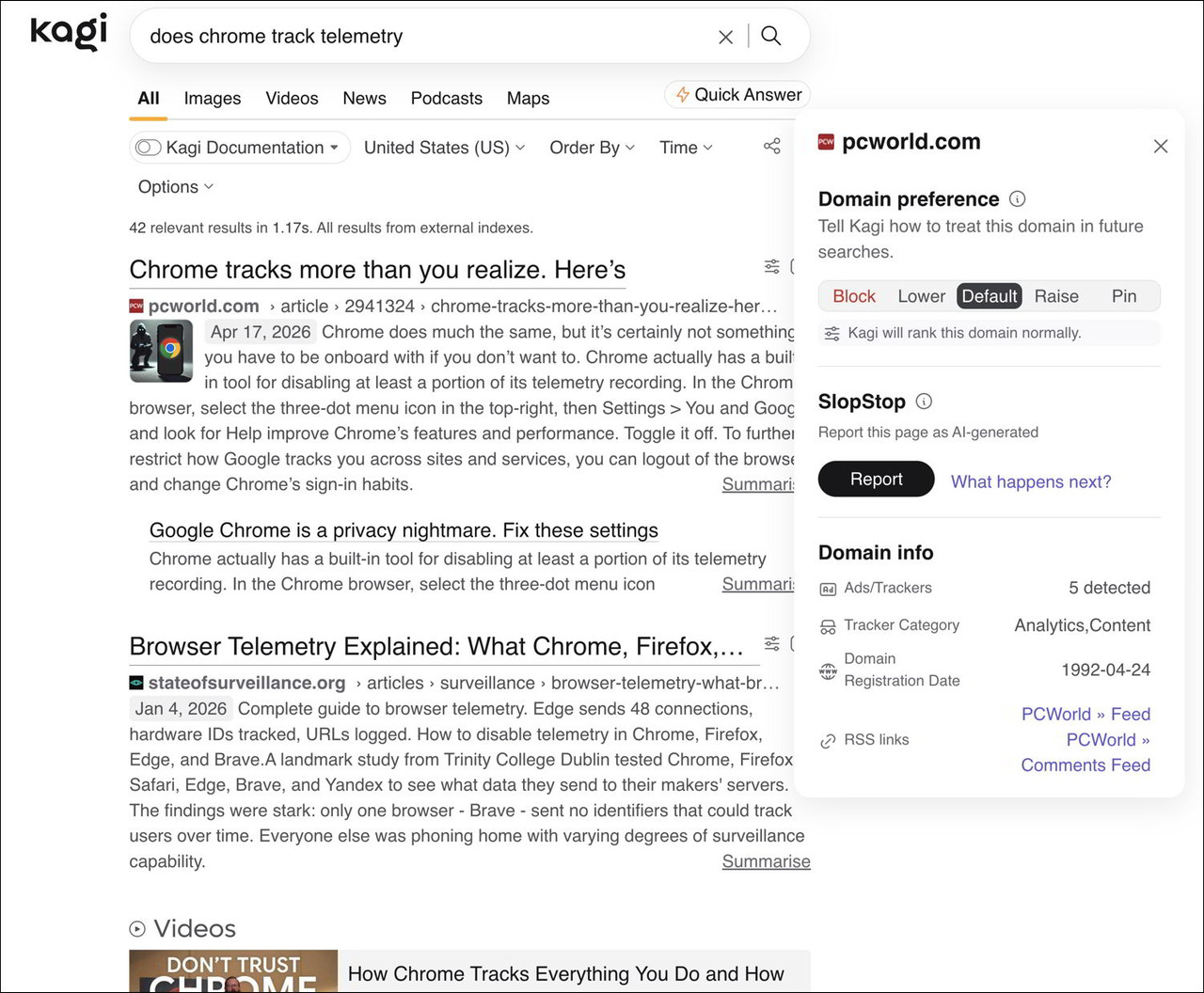Pin the pcworld.com domain
Image resolution: width=1204 pixels, height=993 pixels.
tap(1124, 296)
